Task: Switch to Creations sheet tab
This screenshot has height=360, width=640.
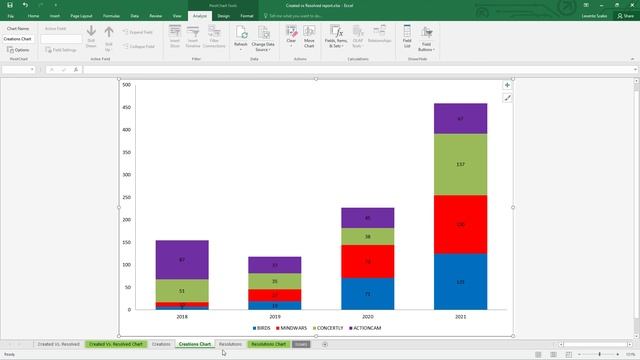Action: pyautogui.click(x=161, y=344)
